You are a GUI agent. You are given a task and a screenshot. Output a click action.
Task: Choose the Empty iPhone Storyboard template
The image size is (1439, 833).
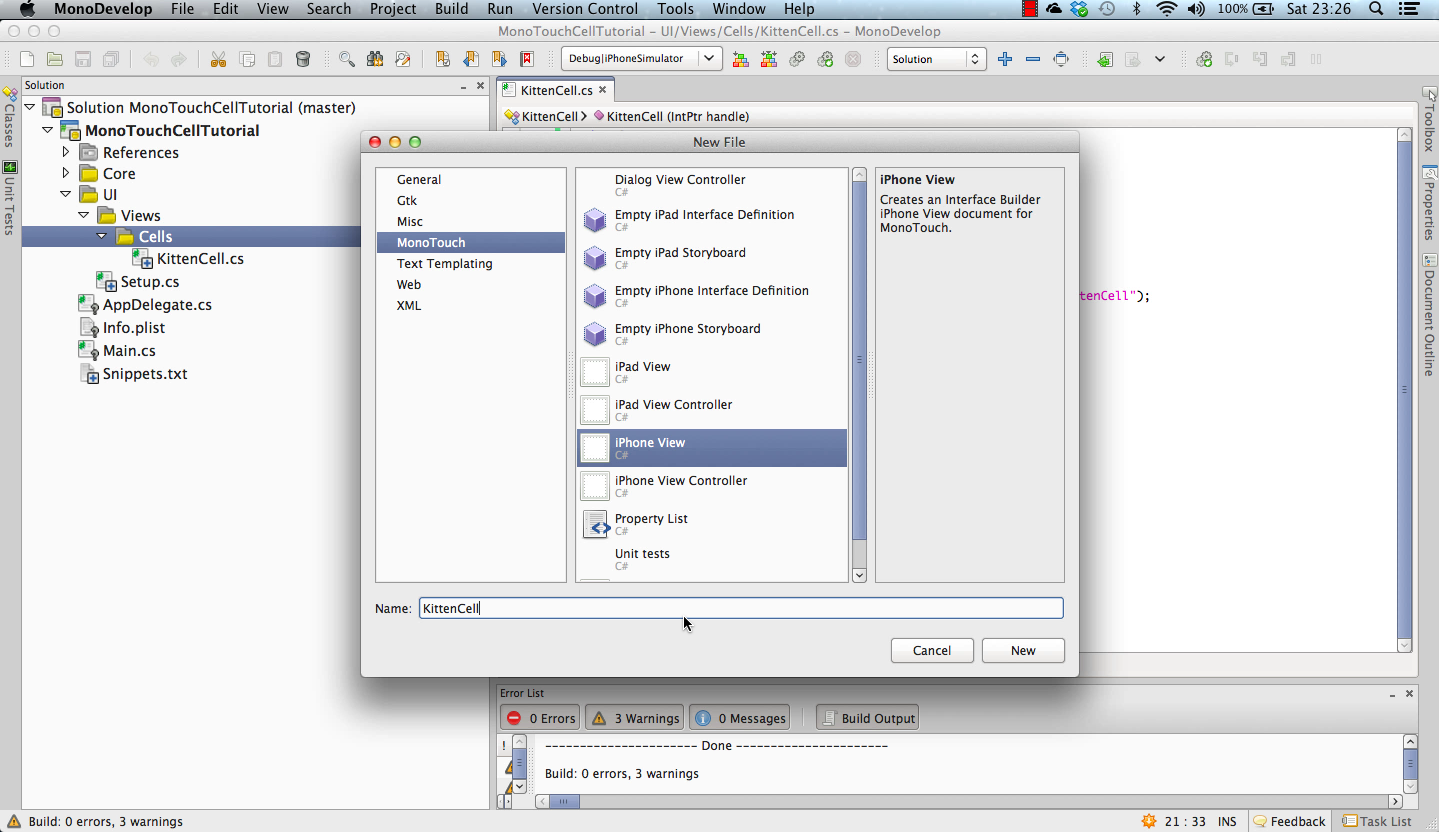tap(712, 334)
